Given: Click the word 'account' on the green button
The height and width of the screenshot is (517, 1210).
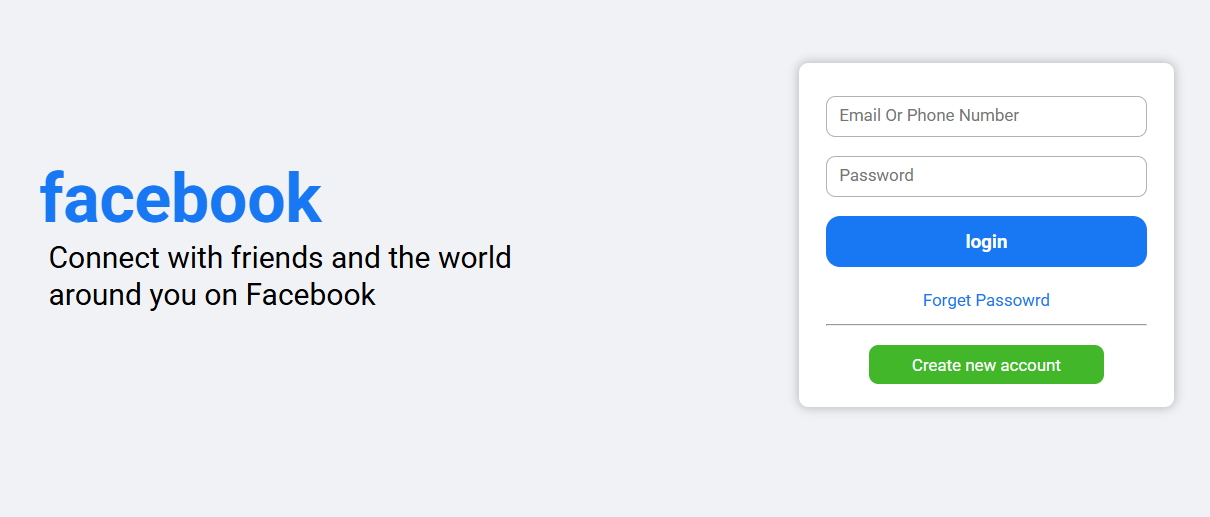Looking at the screenshot, I should coord(1026,365).
